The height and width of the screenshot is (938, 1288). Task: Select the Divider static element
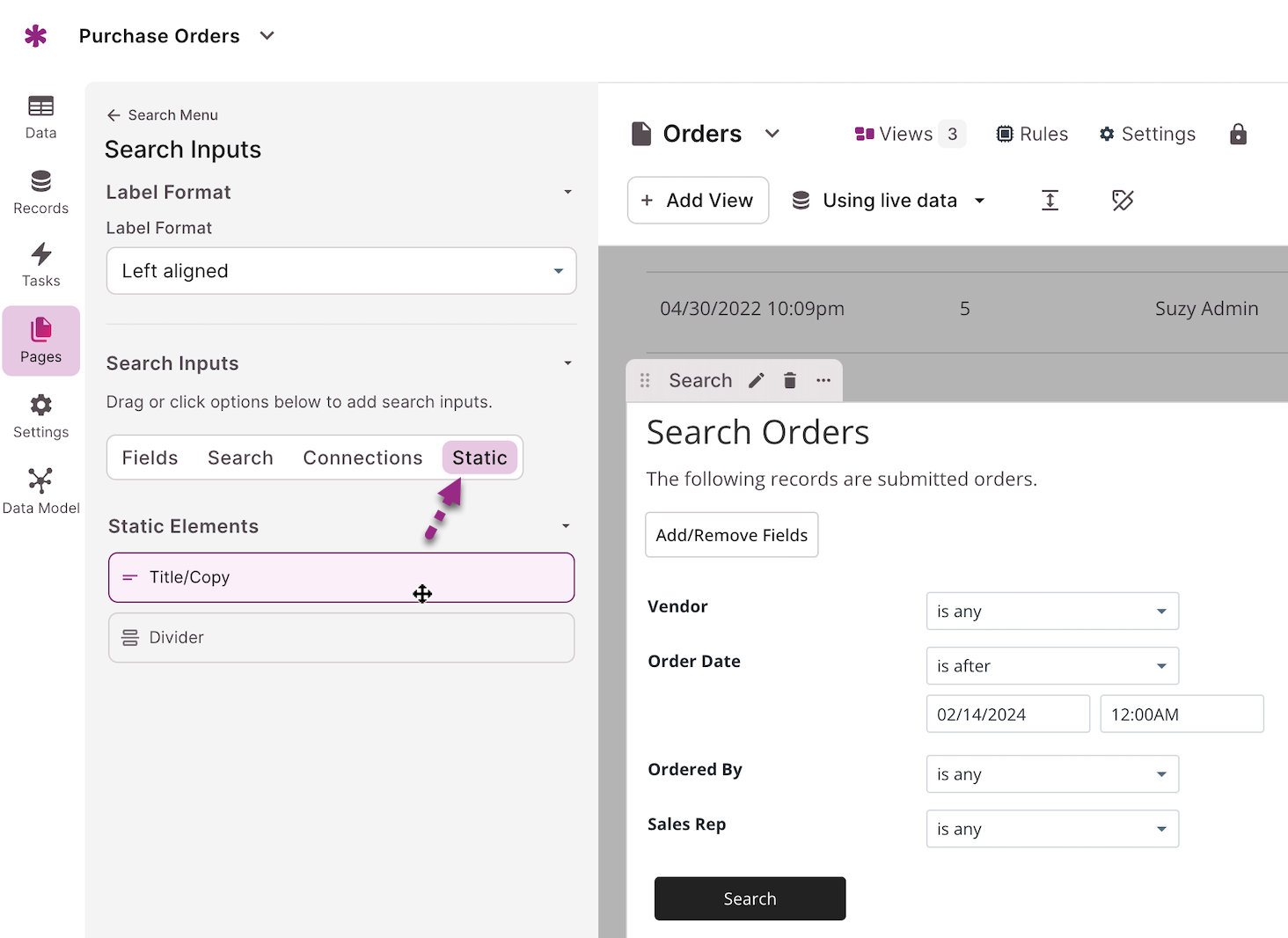point(340,637)
